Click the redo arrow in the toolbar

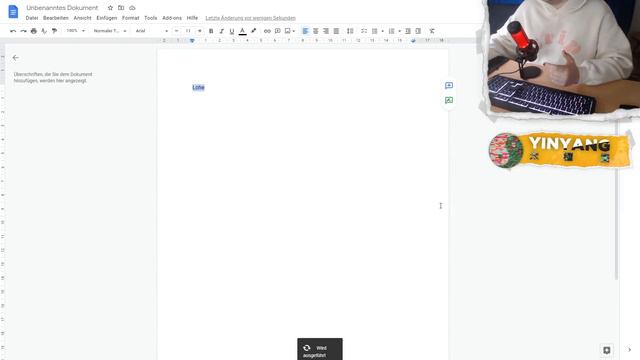pyautogui.click(x=23, y=31)
